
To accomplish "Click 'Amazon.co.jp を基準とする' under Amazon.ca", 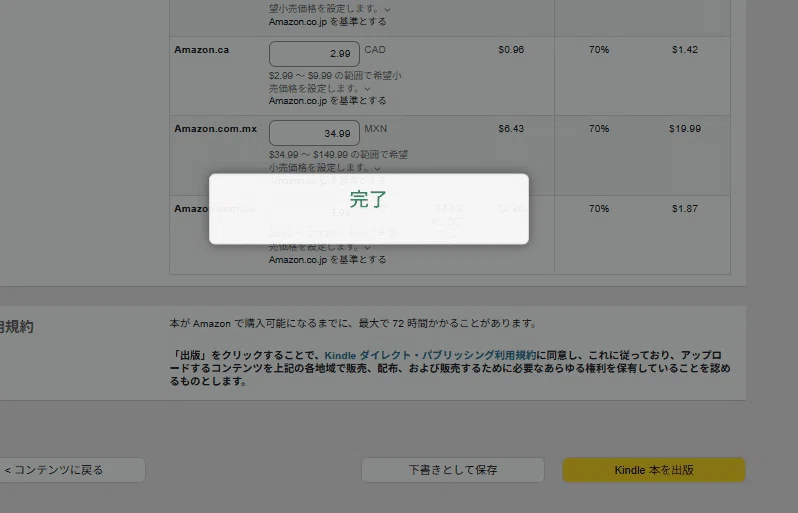I will point(328,101).
